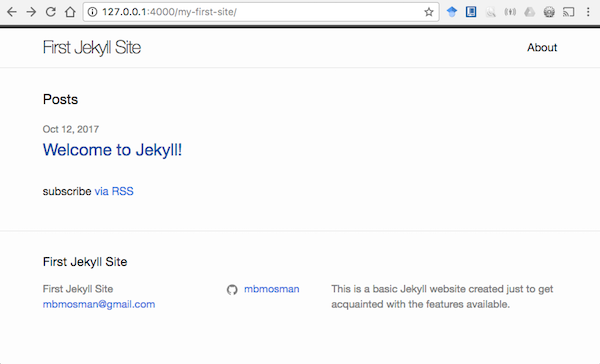Click the First Jekyll Site header title
This screenshot has width=600, height=364.
(92, 47)
